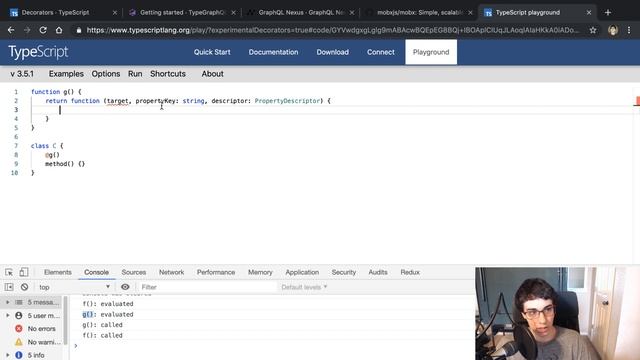This screenshot has width=640, height=360.
Task: Open the Sources DevTools panel
Action: pos(133,272)
